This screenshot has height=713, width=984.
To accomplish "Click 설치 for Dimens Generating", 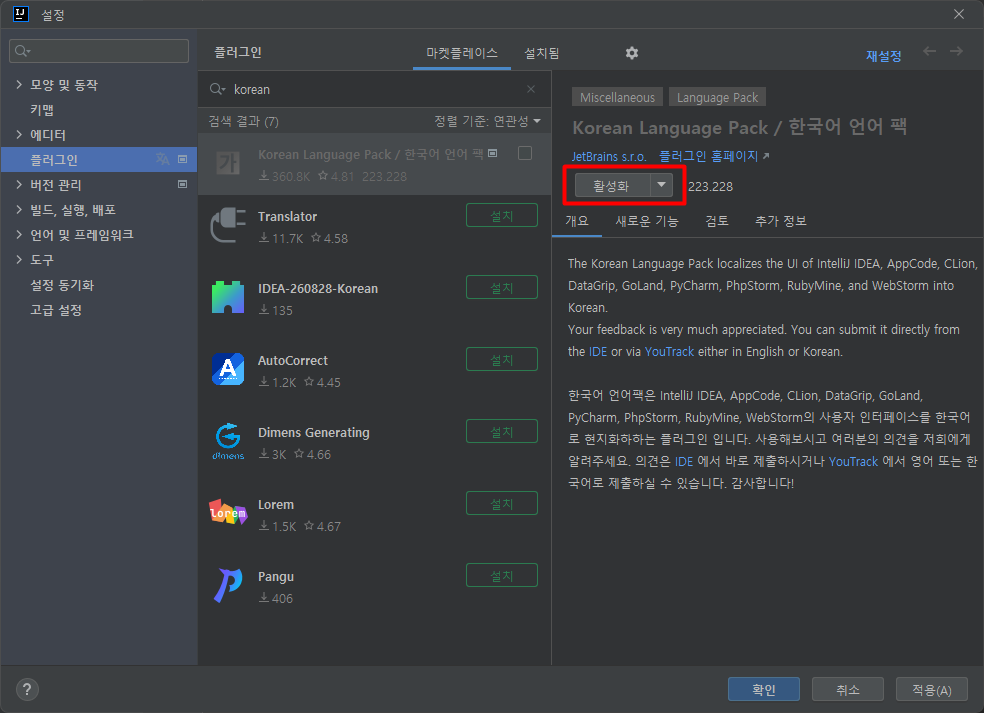I will click(502, 431).
